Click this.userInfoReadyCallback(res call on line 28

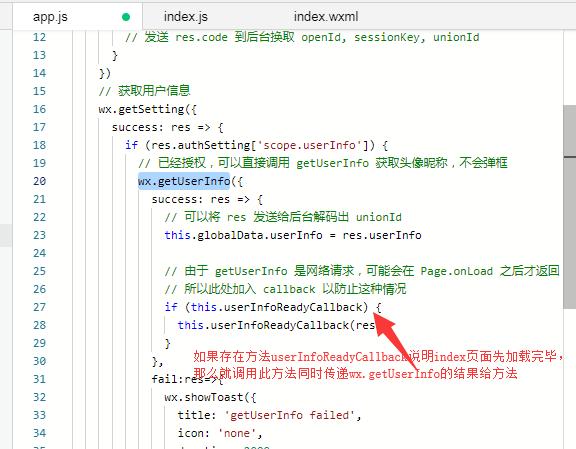(x=276, y=325)
